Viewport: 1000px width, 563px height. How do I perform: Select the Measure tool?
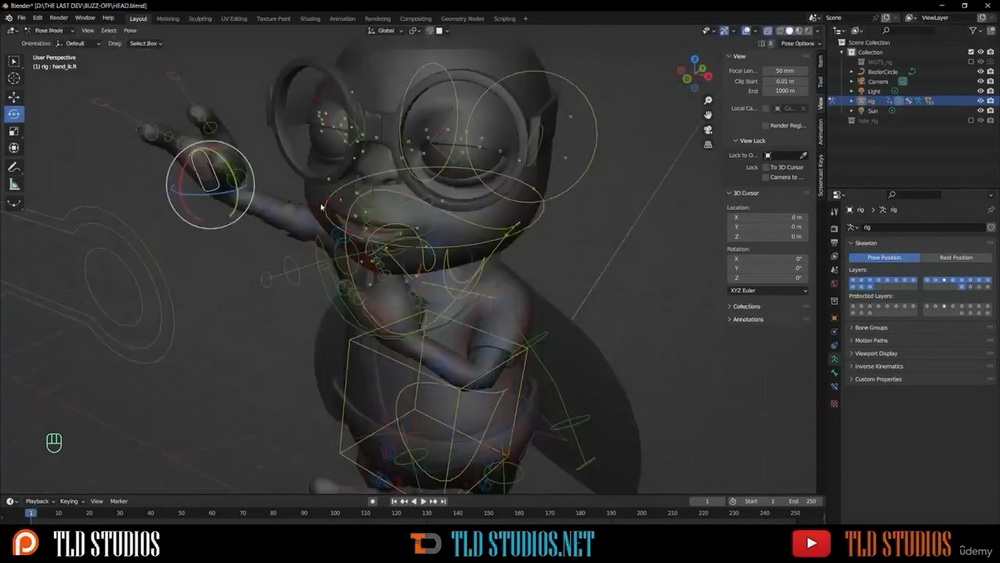point(13,185)
